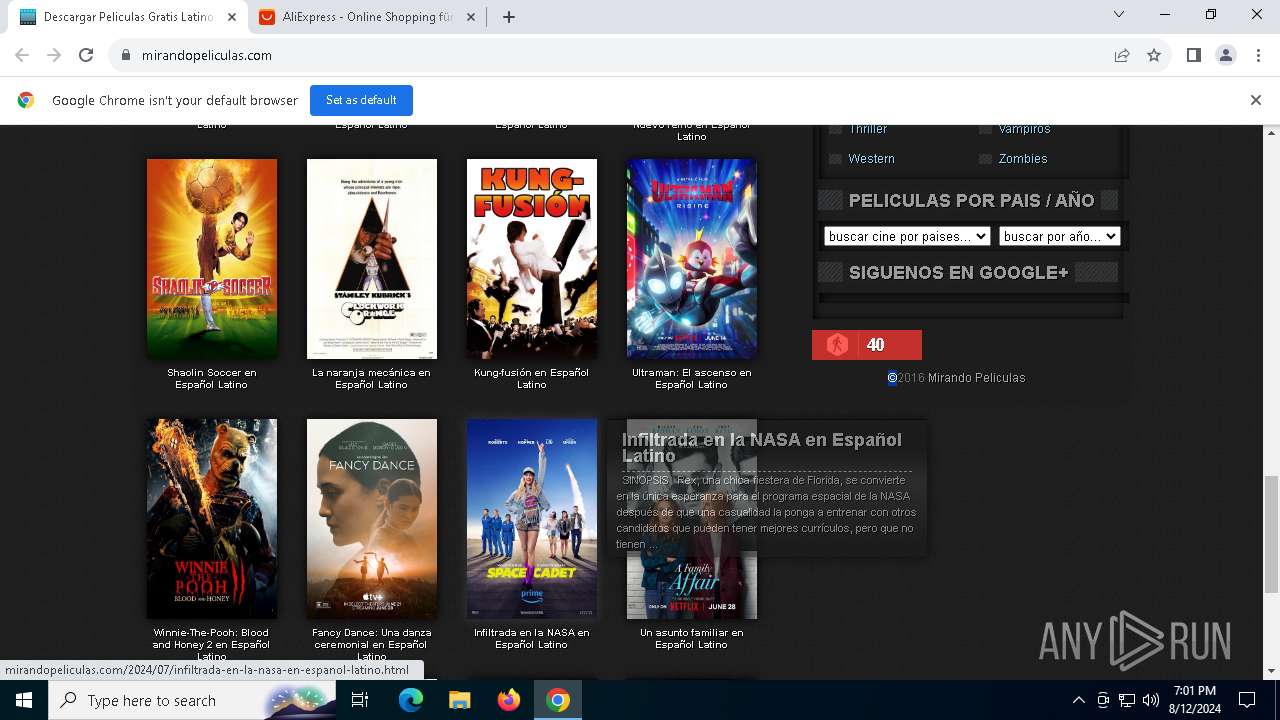Viewport: 1280px width, 720px height.
Task: Click the page vertical scrollbar thumb
Action: pyautogui.click(x=1272, y=535)
